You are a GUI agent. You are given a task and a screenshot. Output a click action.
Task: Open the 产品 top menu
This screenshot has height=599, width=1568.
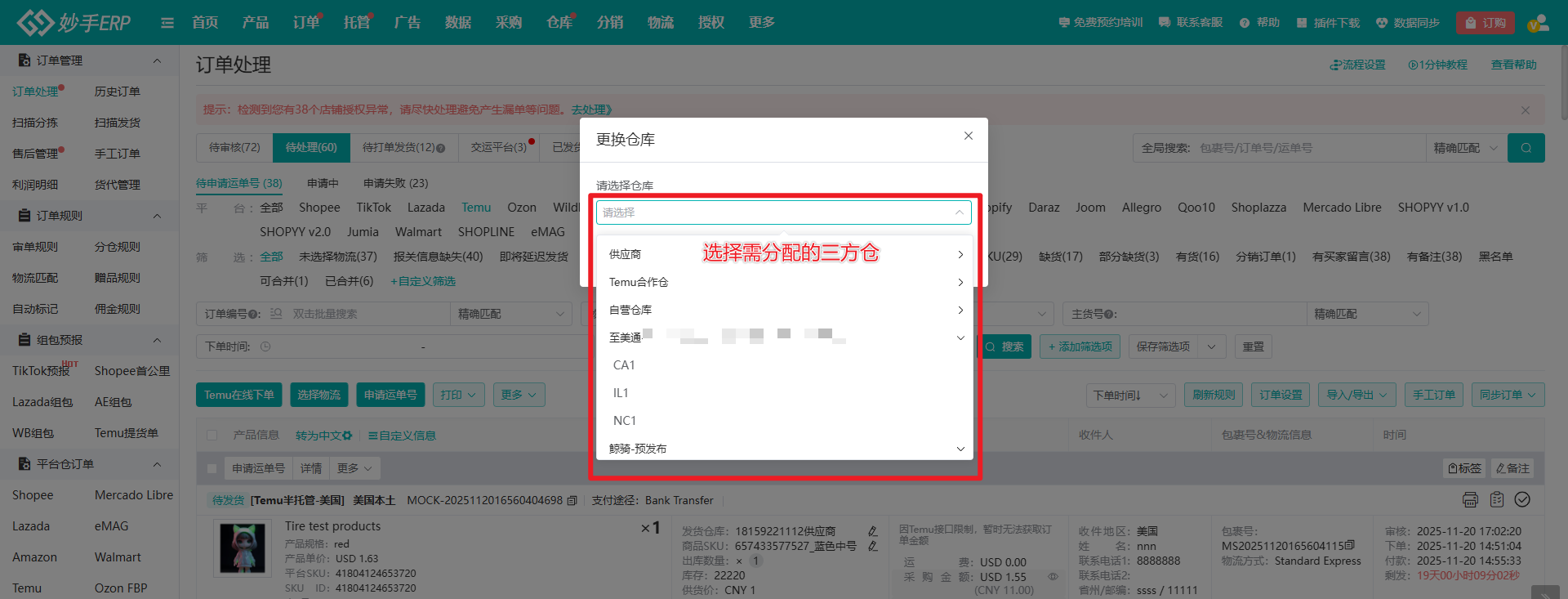click(x=256, y=23)
